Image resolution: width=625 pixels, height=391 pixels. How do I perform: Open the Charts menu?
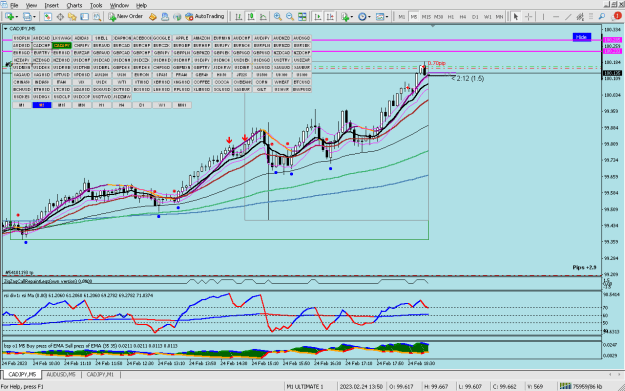74,5
